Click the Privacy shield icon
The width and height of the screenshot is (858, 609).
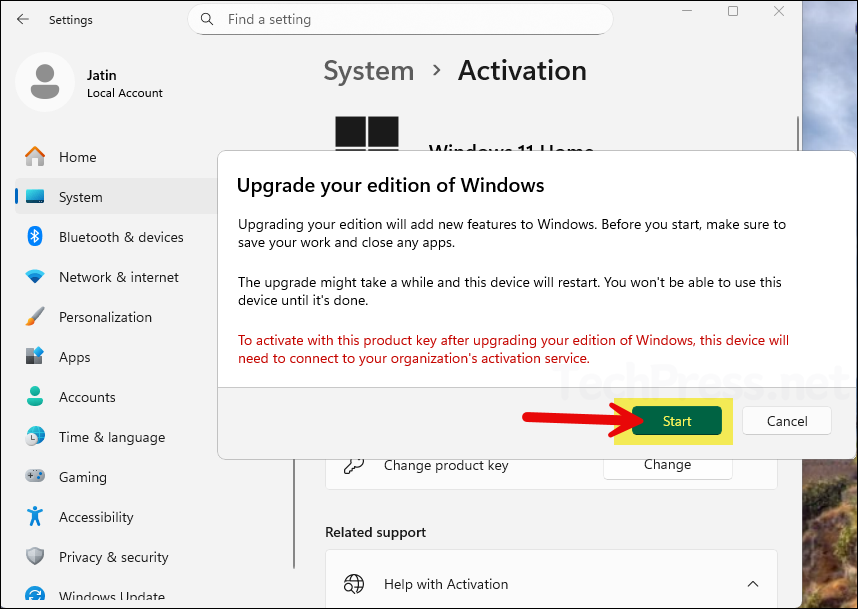coord(35,556)
